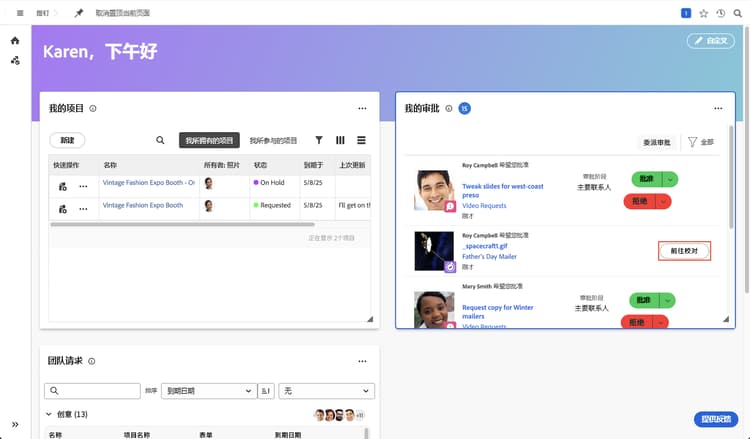This screenshot has height=439, width=750.
Task: Click 提供反馈 feedback button
Action: point(716,419)
